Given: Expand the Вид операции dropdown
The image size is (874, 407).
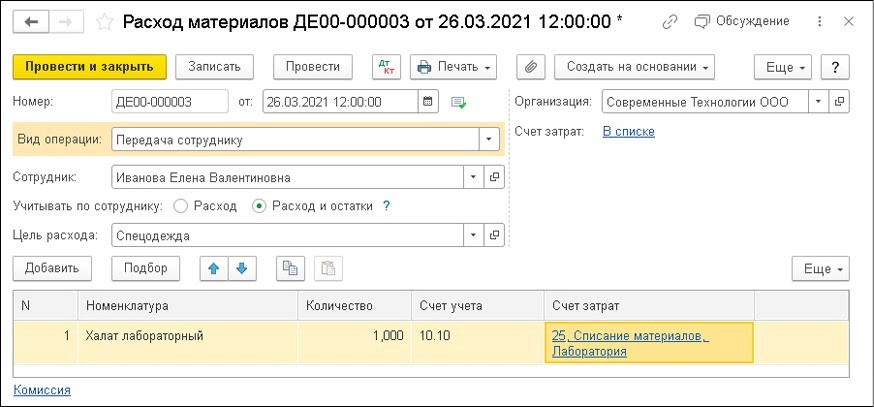Looking at the screenshot, I should click(489, 140).
